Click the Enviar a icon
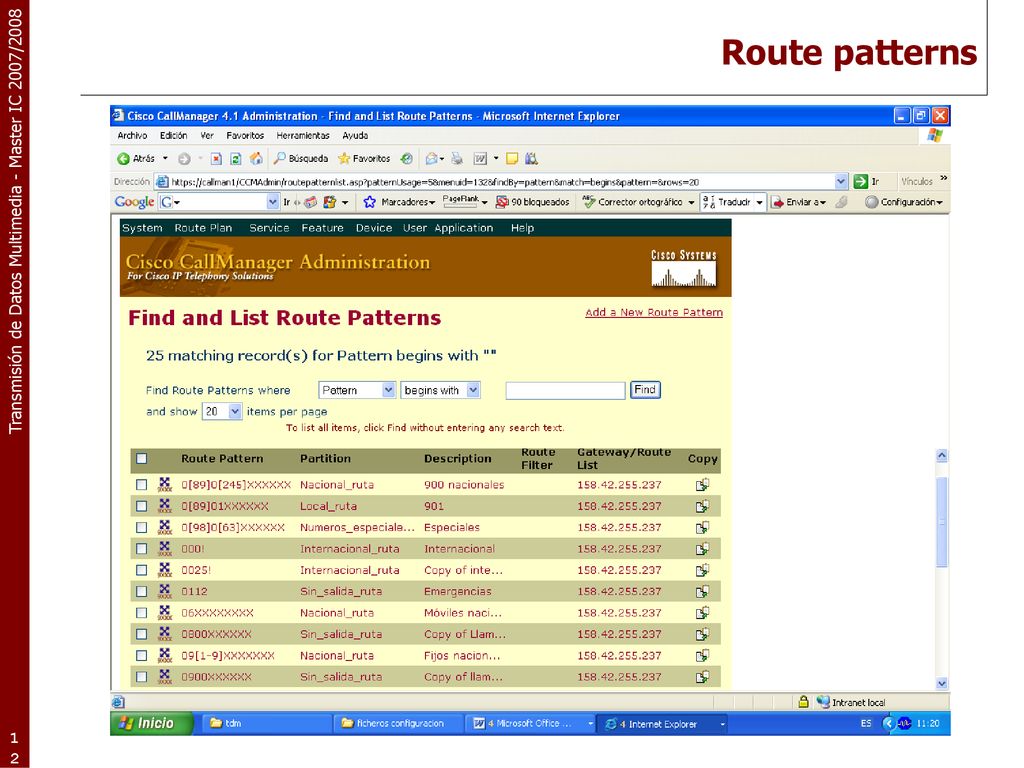Viewport: 1024px width, 768px height. pos(777,202)
